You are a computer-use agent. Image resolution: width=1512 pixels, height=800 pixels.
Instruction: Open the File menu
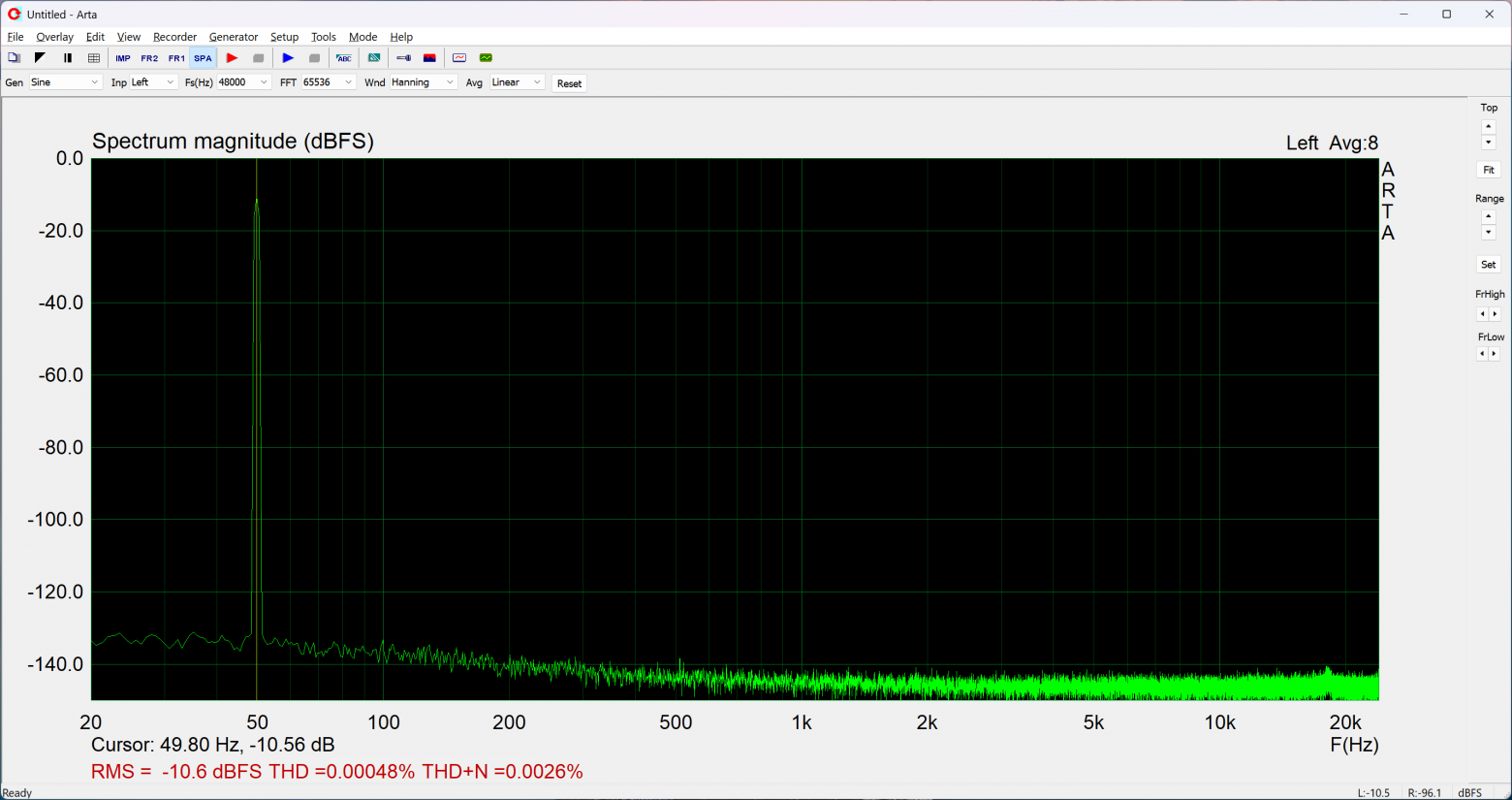point(16,37)
